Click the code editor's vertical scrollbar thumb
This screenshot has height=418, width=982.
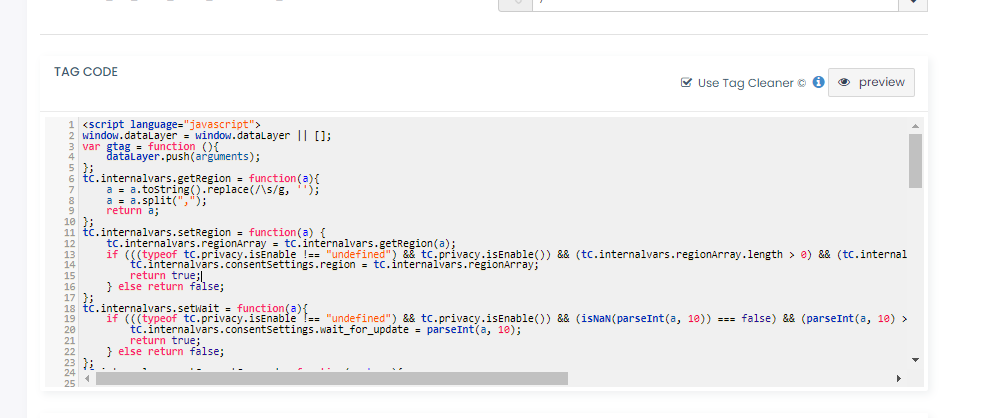(915, 160)
